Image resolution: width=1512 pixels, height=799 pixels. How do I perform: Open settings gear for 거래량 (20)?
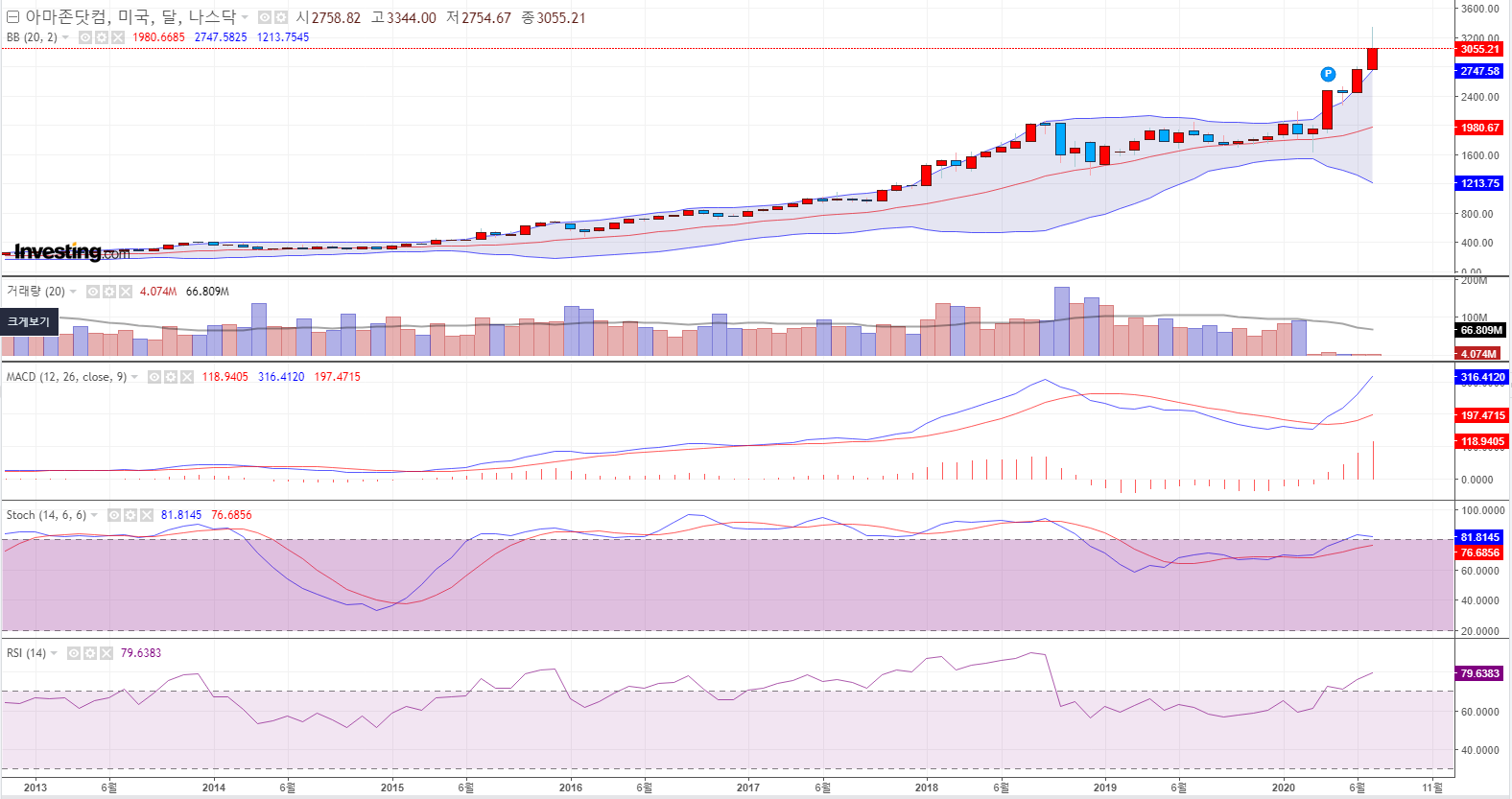[x=109, y=292]
